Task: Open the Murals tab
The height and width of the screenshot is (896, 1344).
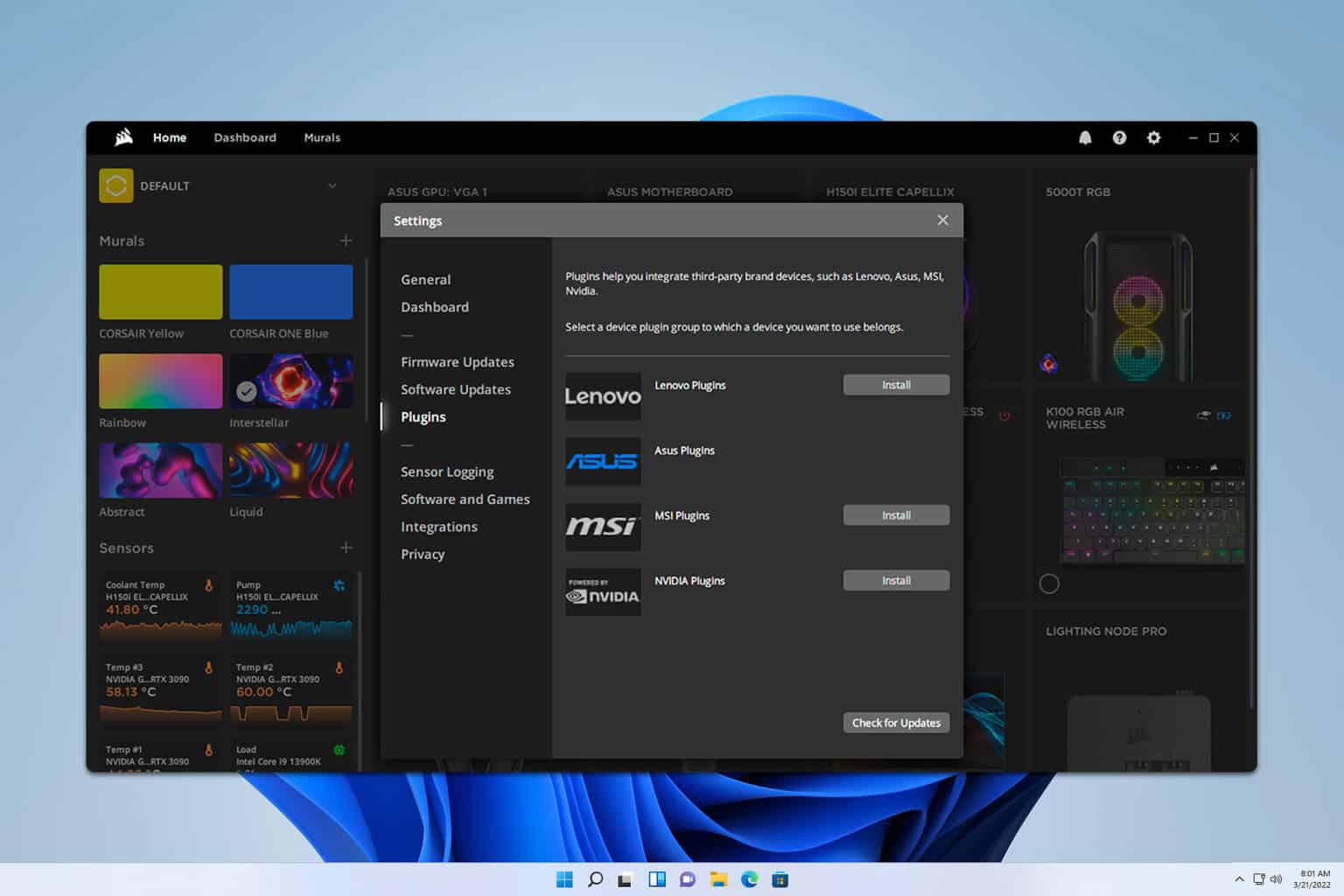Action: click(x=322, y=137)
